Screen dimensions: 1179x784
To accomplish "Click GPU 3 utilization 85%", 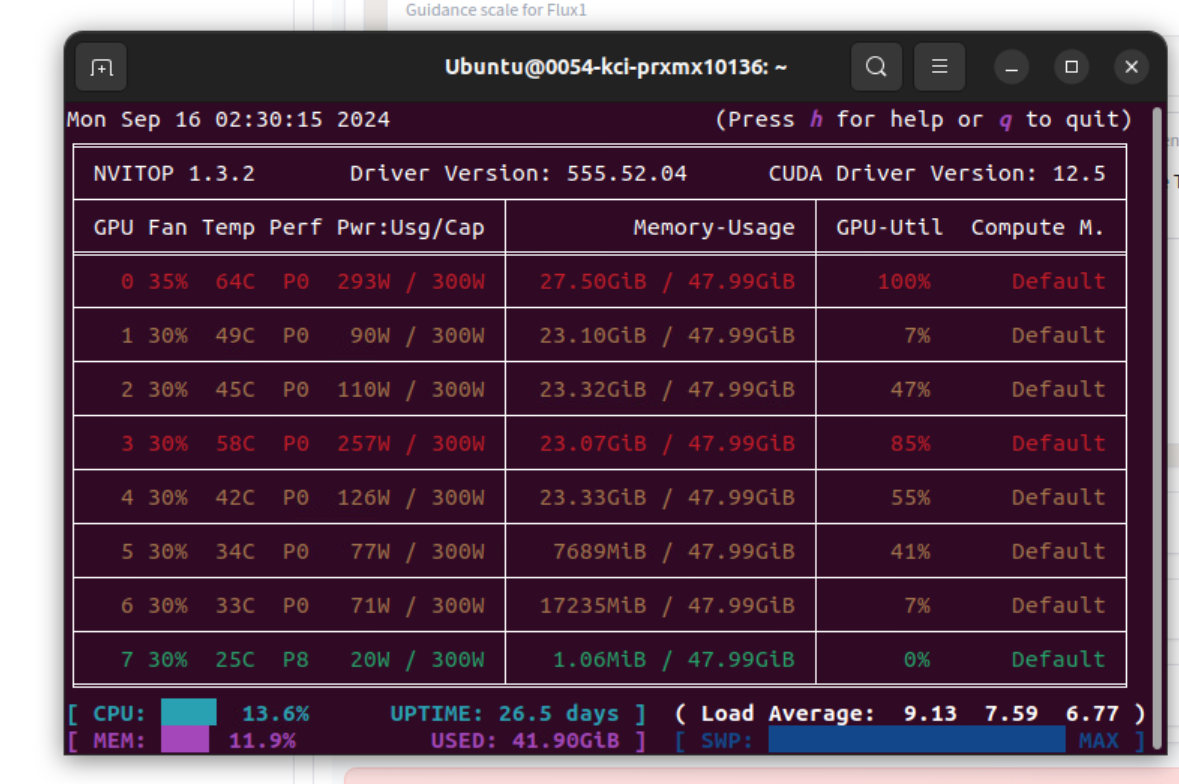I will click(x=910, y=443).
